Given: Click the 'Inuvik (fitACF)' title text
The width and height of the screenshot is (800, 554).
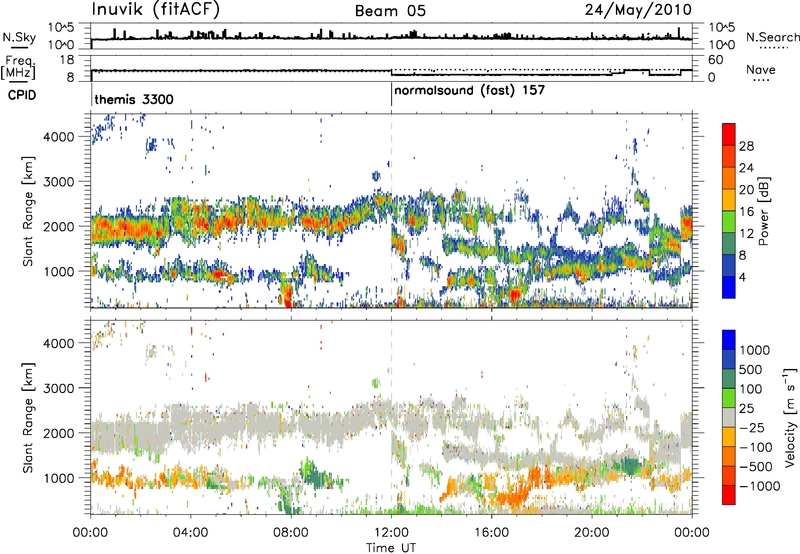Looking at the screenshot, I should click(156, 10).
